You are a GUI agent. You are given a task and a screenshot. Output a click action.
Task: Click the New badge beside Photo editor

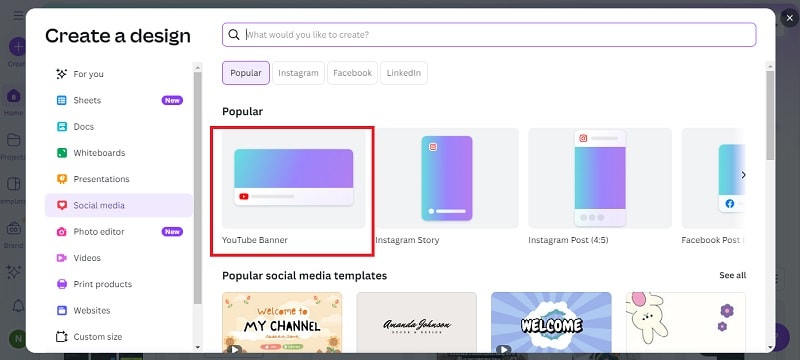coord(172,232)
